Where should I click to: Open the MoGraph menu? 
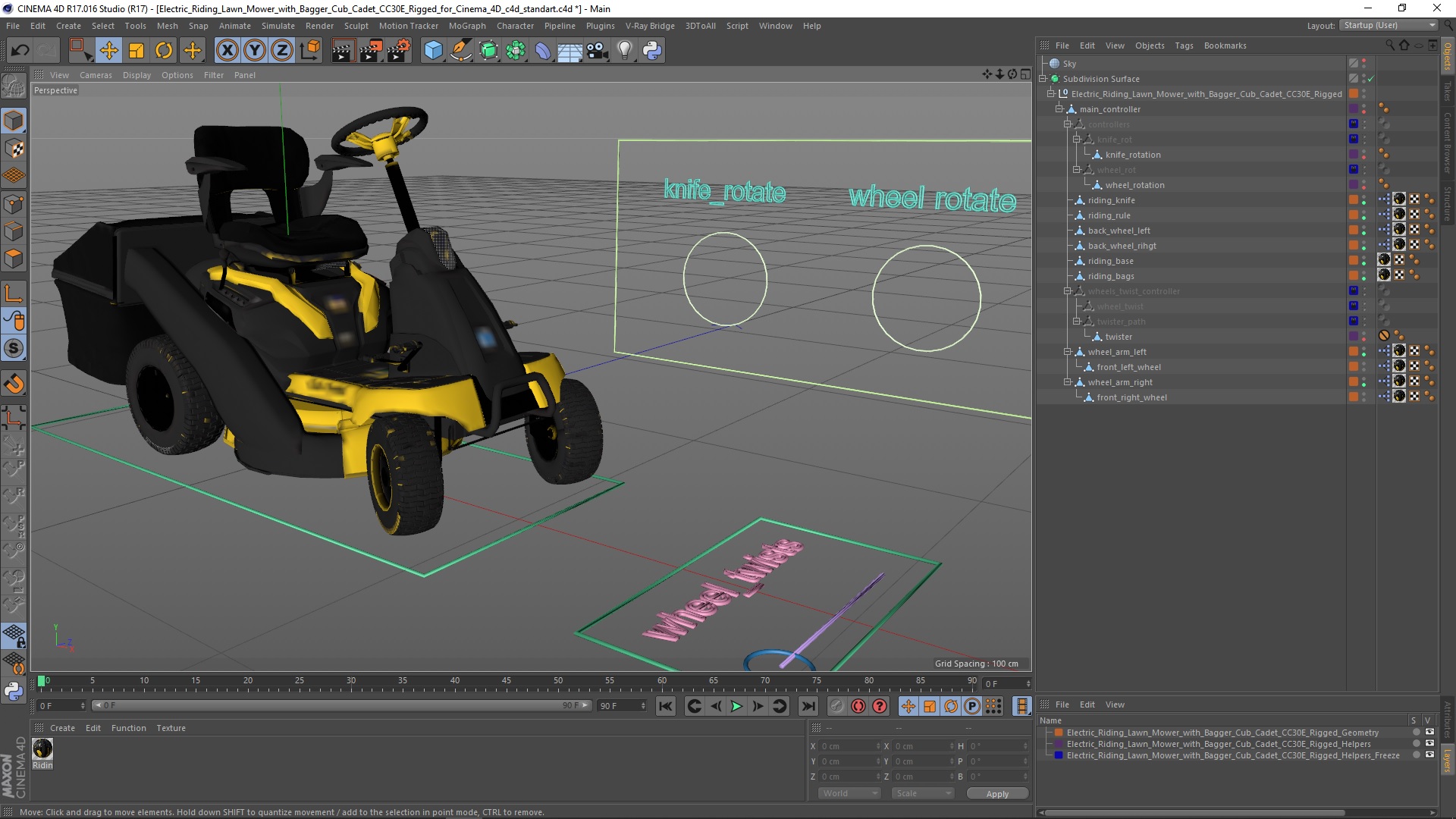[x=467, y=26]
